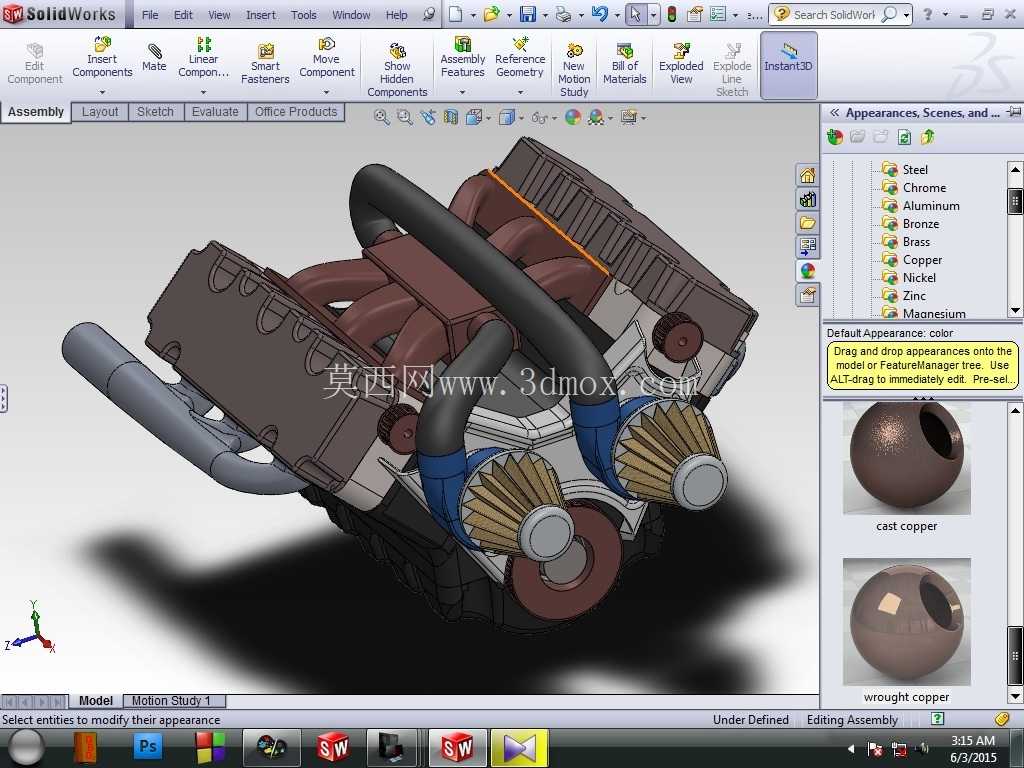Open the View Palette tab icon

pos(808,247)
